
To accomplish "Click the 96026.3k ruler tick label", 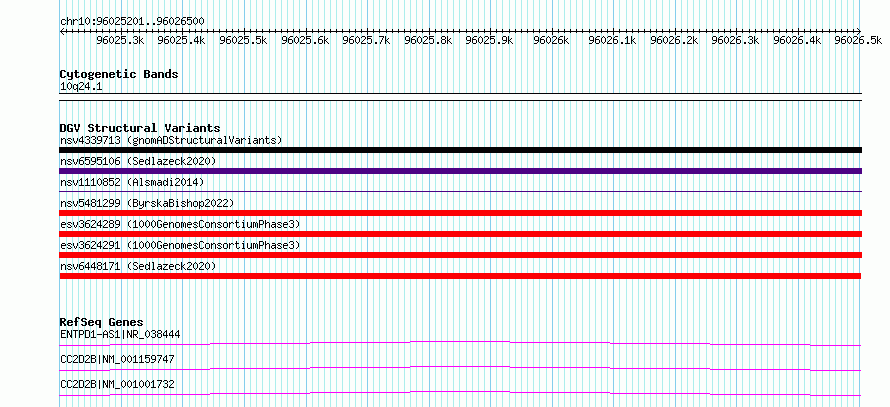I will pos(736,40).
